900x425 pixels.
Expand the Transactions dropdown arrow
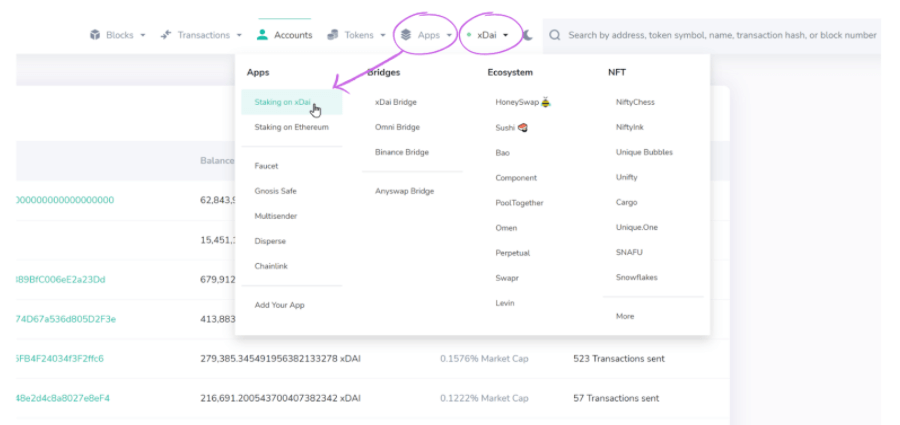point(238,35)
